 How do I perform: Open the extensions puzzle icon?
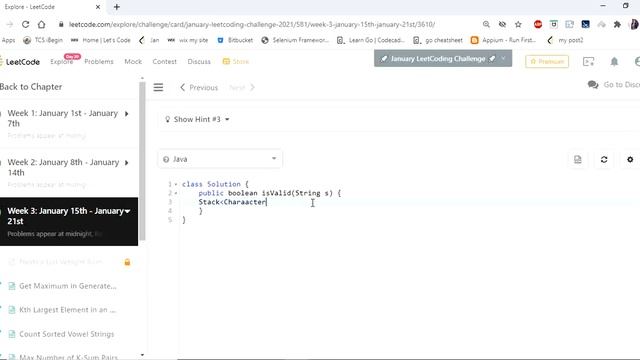(617, 24)
